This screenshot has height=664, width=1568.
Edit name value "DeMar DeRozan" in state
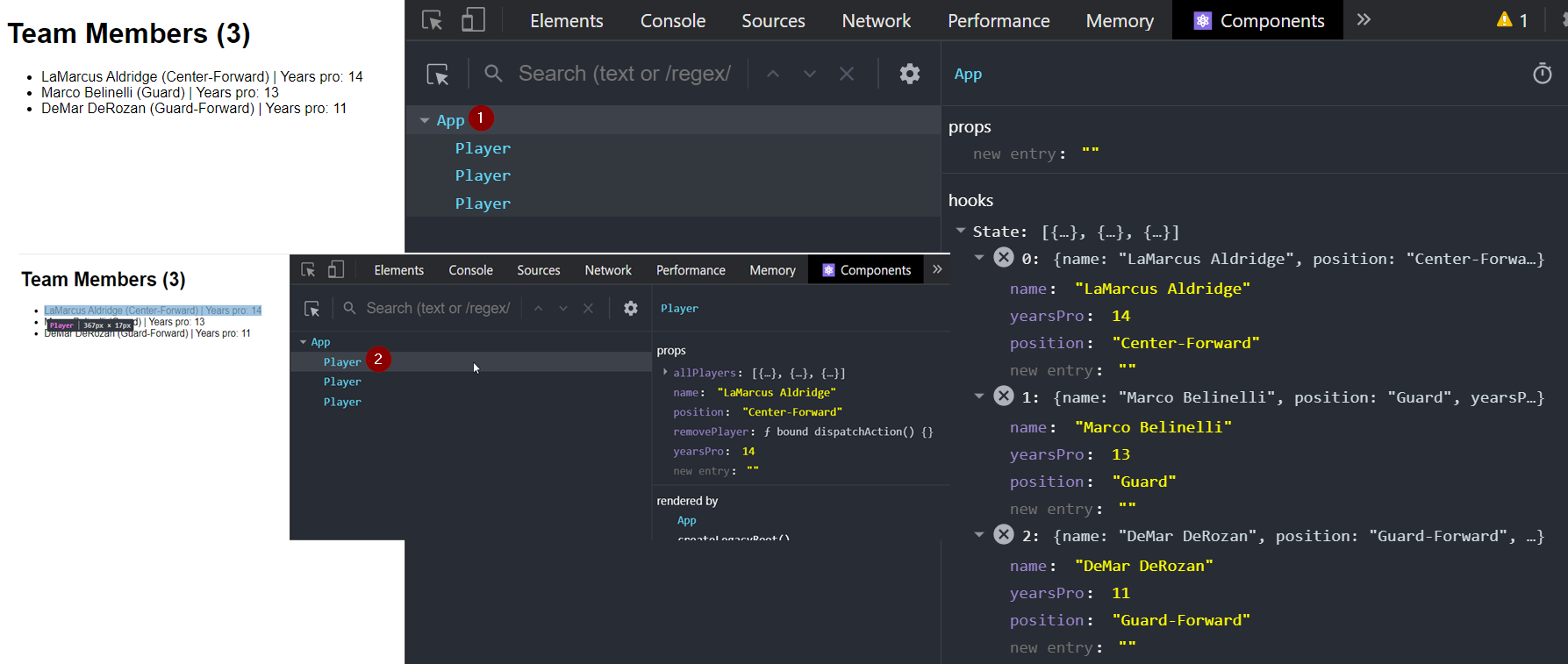pyautogui.click(x=1144, y=566)
